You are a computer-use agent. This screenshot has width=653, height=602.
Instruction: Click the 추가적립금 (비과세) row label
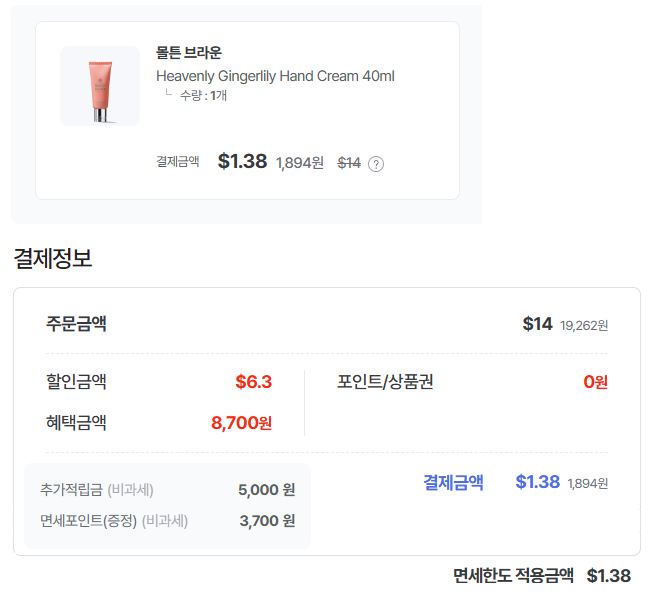(x=97, y=490)
